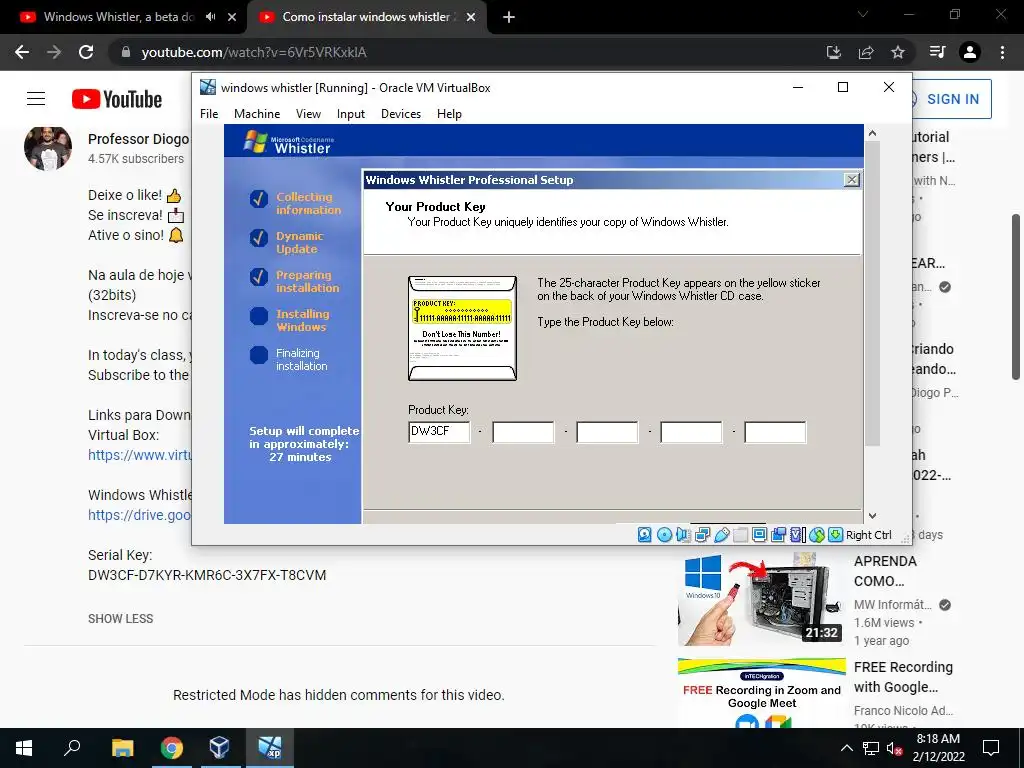Click the CPU virtualization indicator icon

[x=797, y=535]
